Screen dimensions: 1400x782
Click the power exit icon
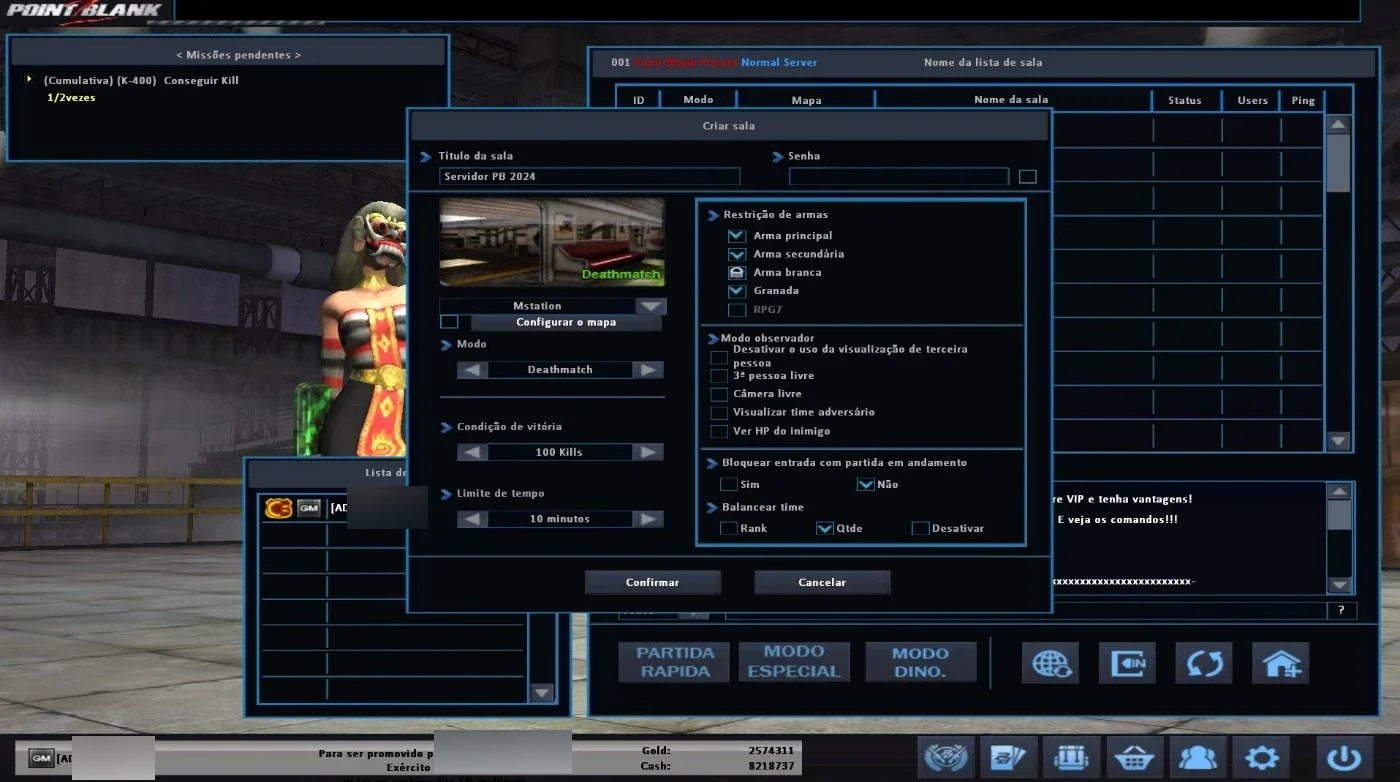tap(1343, 757)
